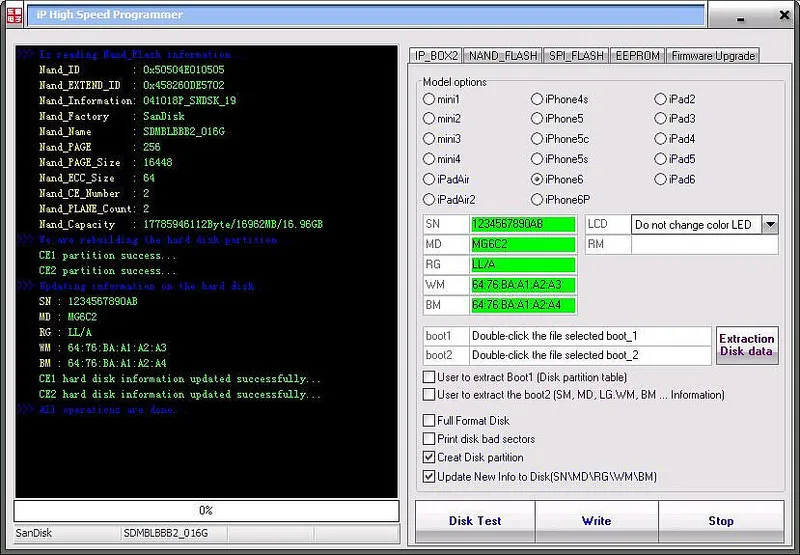Uncheck the Creat Disk partition checkbox
Screen dimensions: 800x555
coord(429,458)
